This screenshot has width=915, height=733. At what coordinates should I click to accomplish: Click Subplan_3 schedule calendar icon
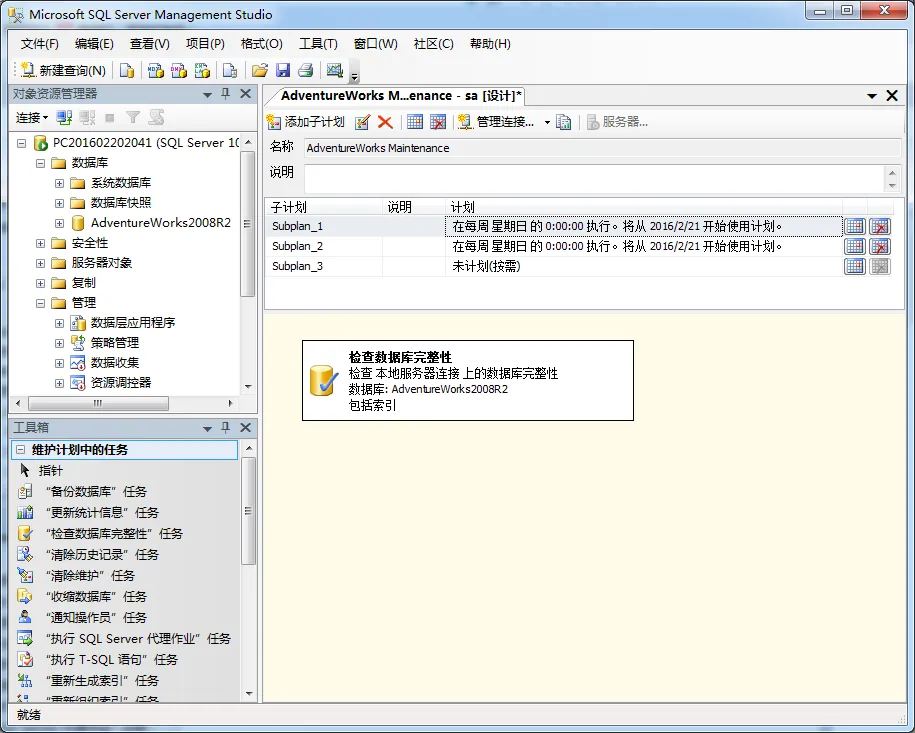coord(855,266)
